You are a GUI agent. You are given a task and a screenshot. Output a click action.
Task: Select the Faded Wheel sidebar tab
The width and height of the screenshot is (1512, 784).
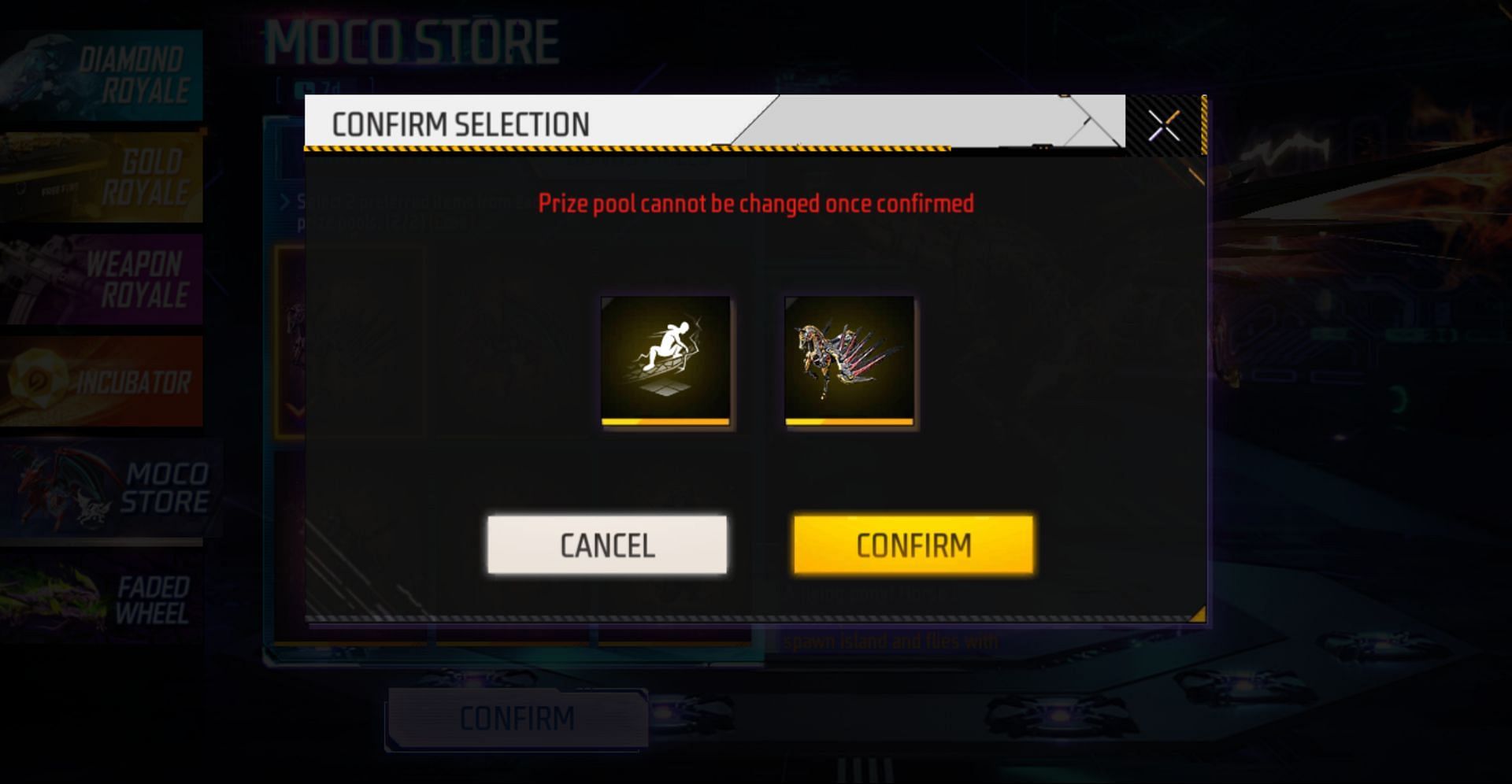pyautogui.click(x=101, y=599)
